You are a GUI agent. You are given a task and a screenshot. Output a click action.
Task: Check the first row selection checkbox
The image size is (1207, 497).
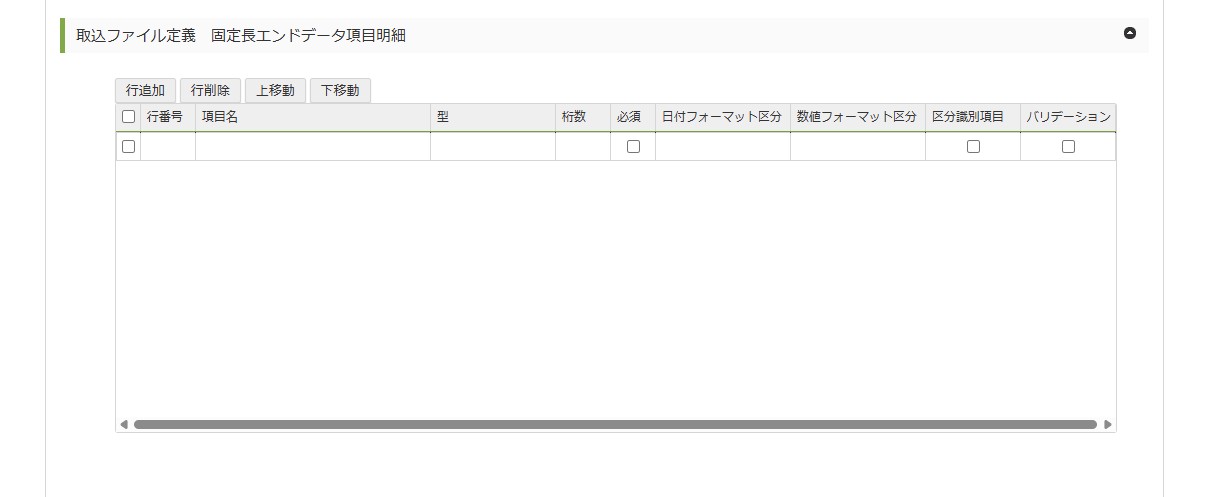(x=128, y=147)
